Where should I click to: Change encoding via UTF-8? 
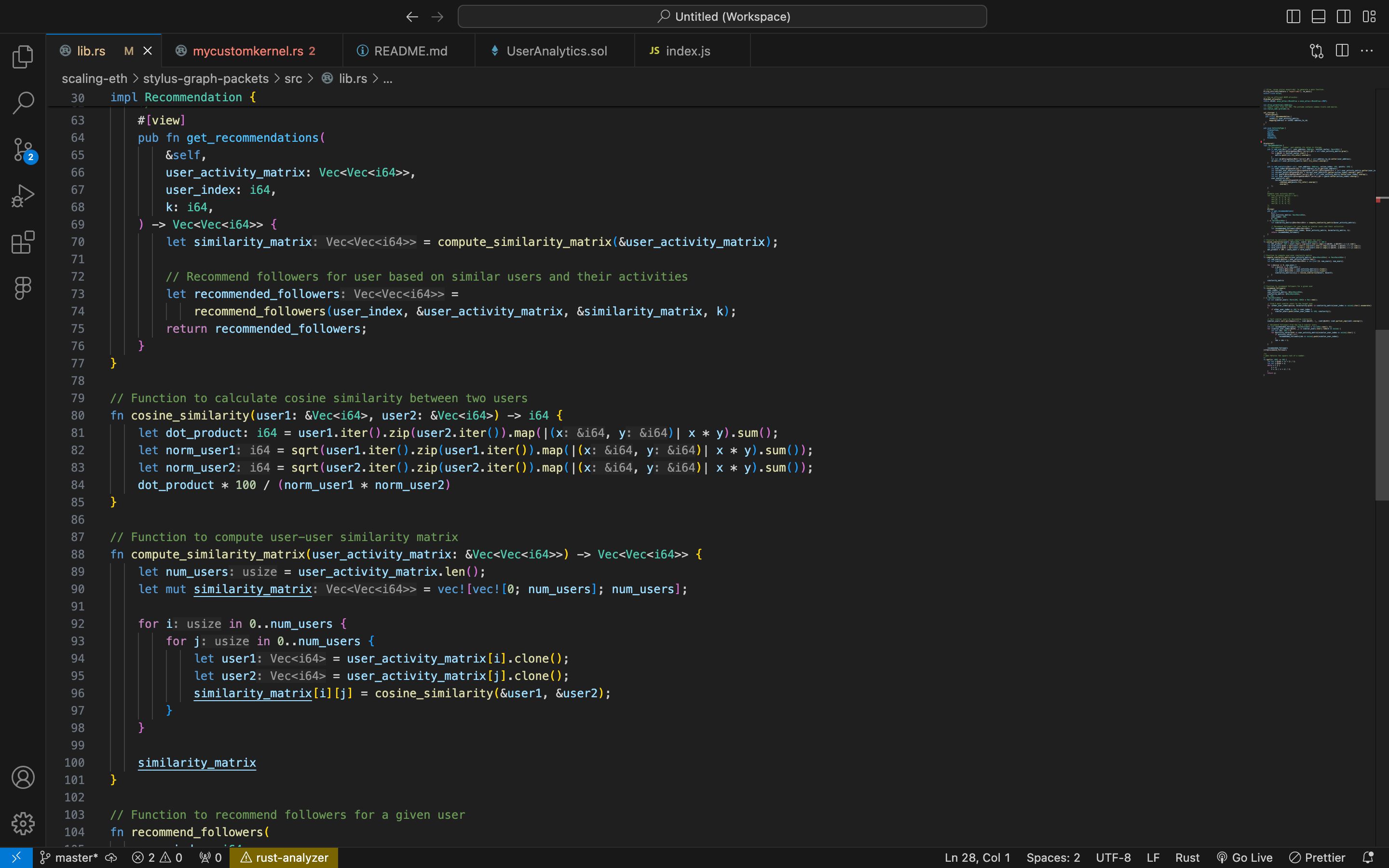pos(1113,858)
